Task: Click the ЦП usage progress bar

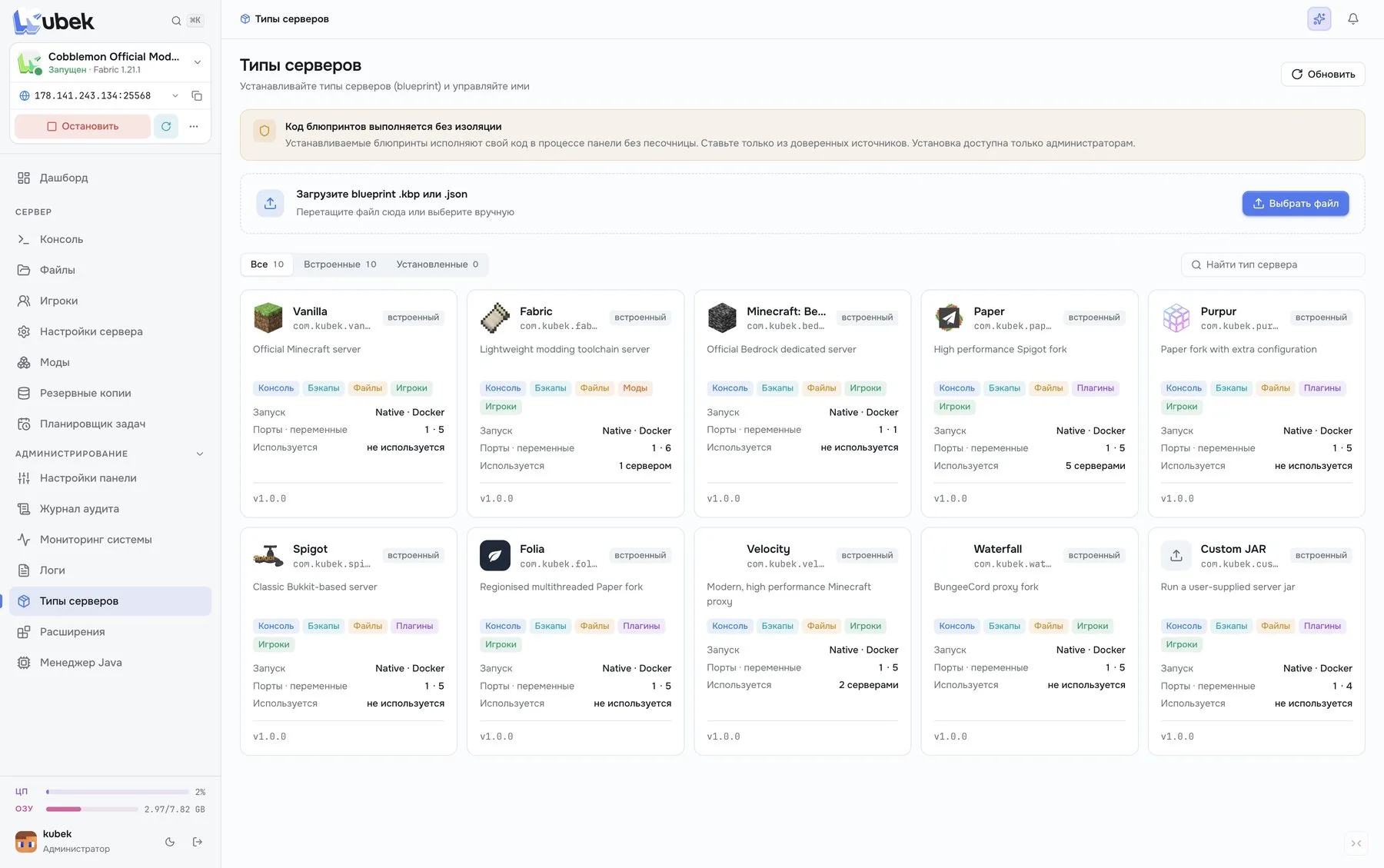Action: coord(118,792)
